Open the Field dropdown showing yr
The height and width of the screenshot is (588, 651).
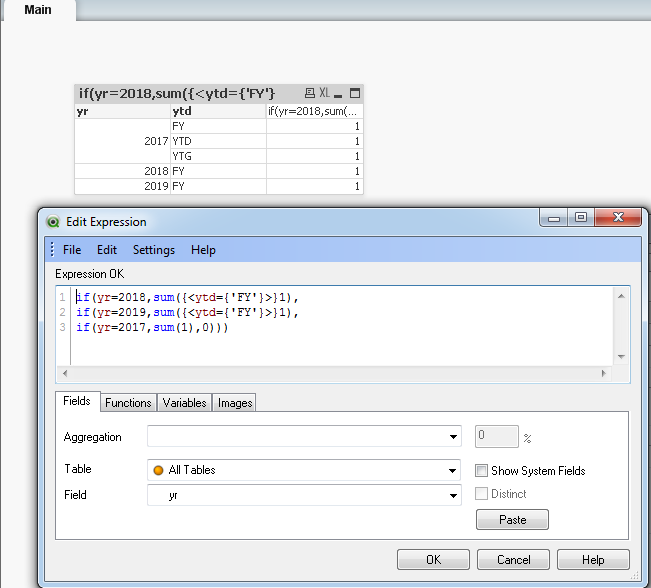click(x=453, y=495)
